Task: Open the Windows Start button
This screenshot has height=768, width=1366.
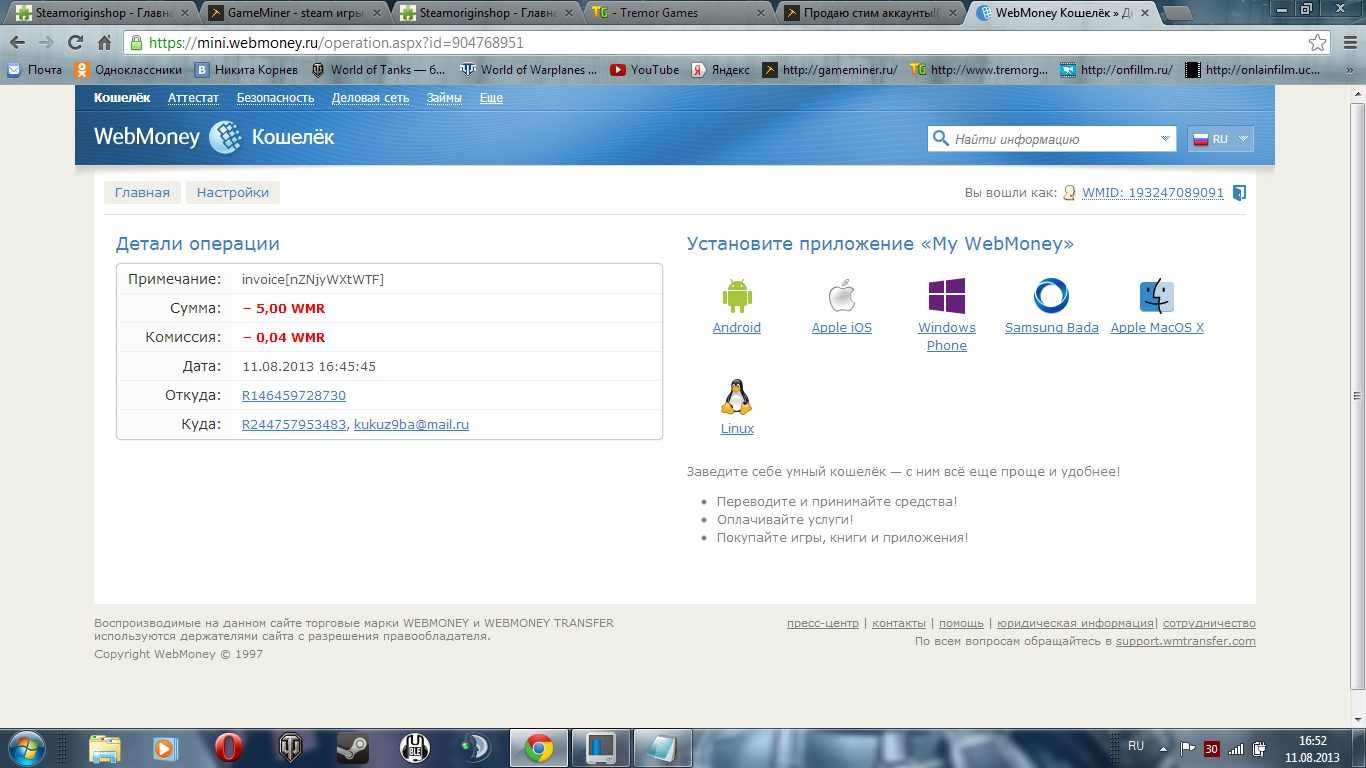Action: click(x=27, y=747)
